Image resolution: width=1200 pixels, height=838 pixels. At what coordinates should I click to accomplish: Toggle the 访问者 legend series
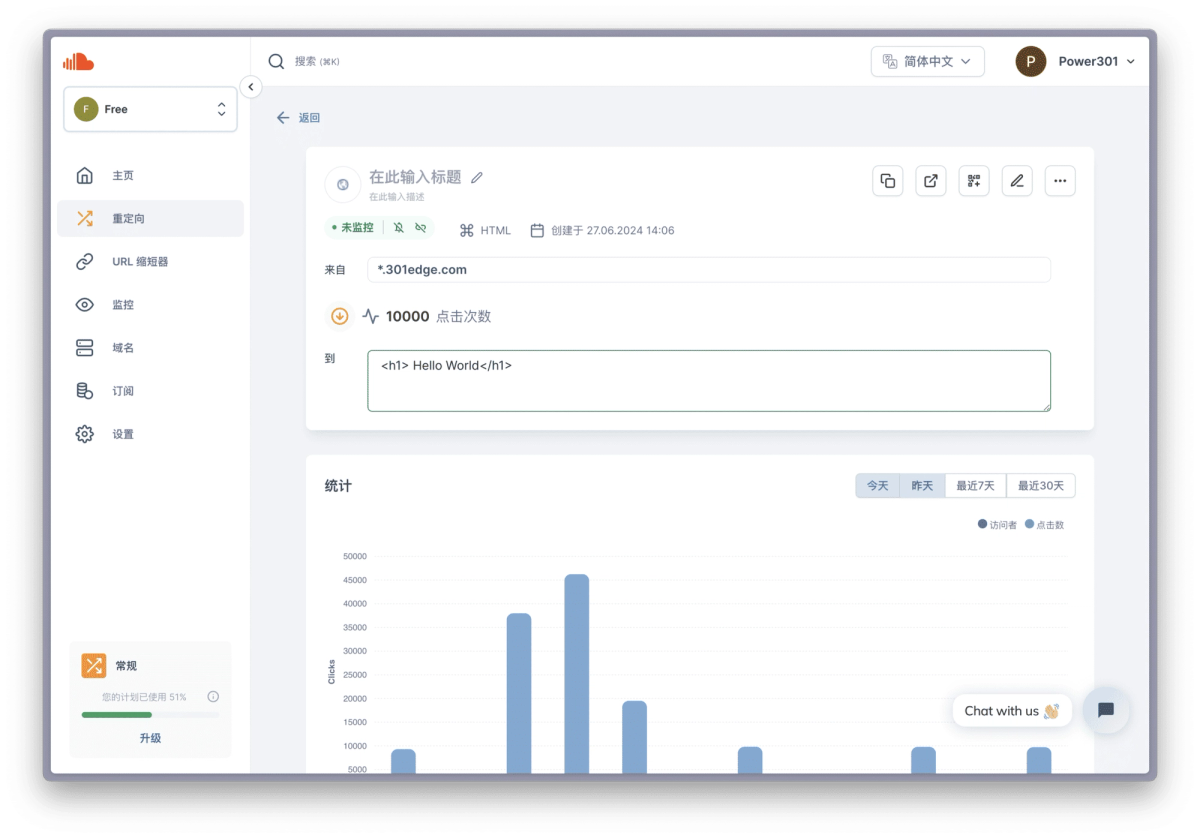(997, 524)
